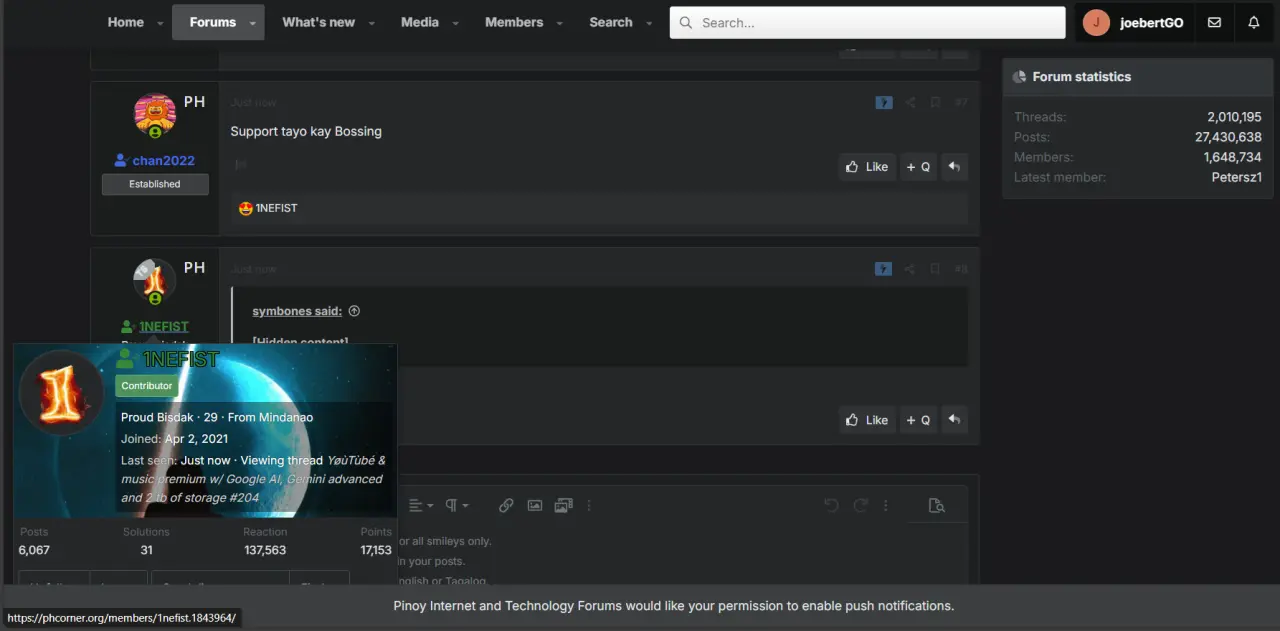Open the inbox envelope icon
1280x631 pixels.
1214,22
